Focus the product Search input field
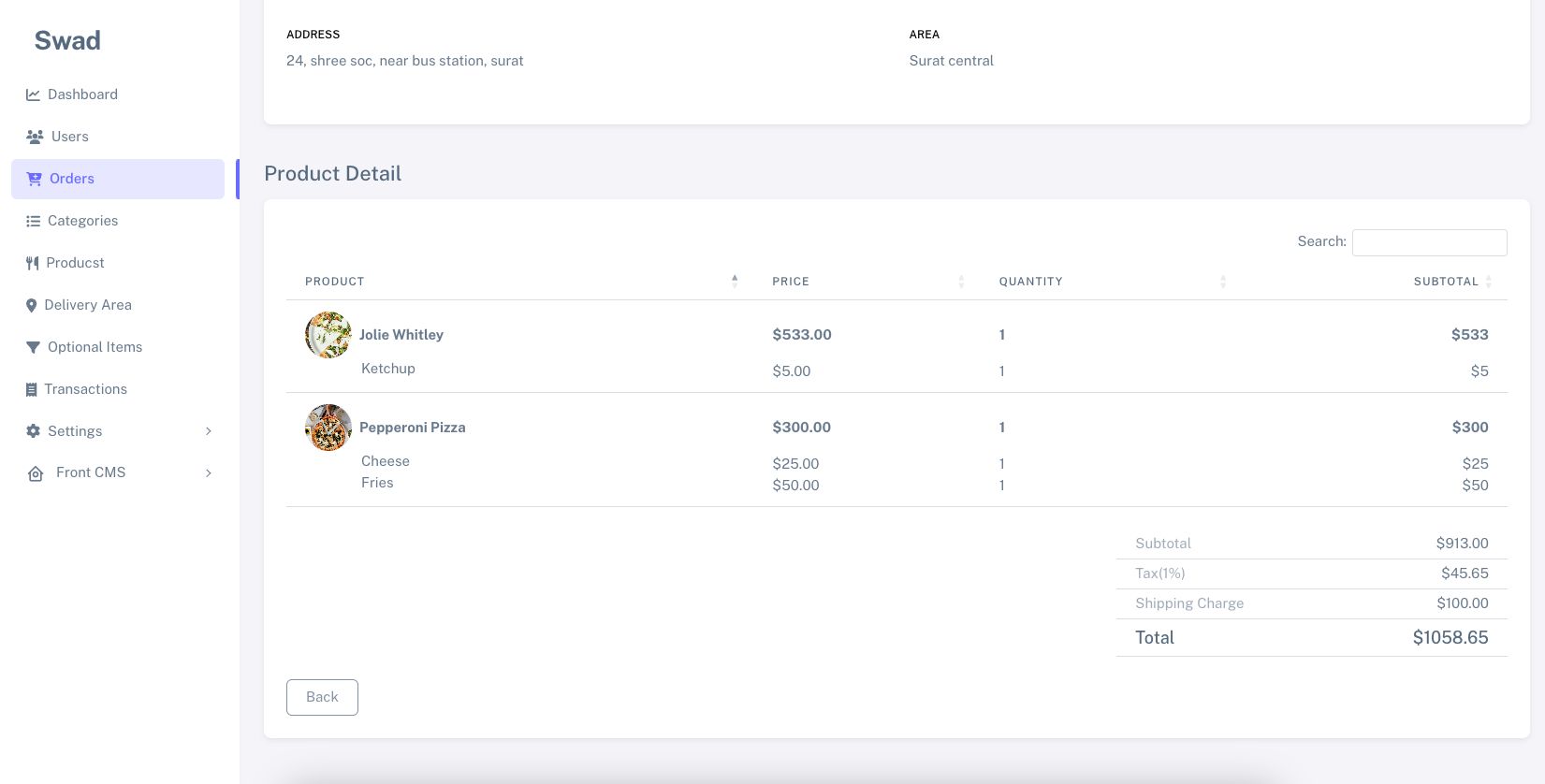The height and width of the screenshot is (784, 1545). [x=1429, y=242]
